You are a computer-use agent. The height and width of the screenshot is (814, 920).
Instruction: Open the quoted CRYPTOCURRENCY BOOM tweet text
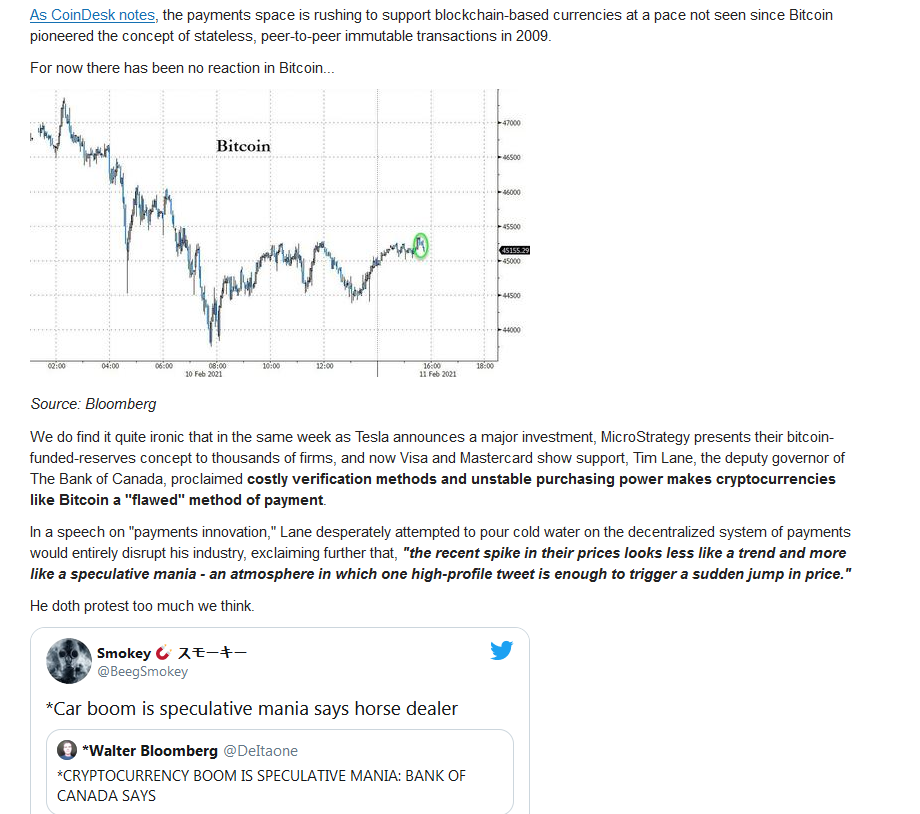pyautogui.click(x=261, y=785)
